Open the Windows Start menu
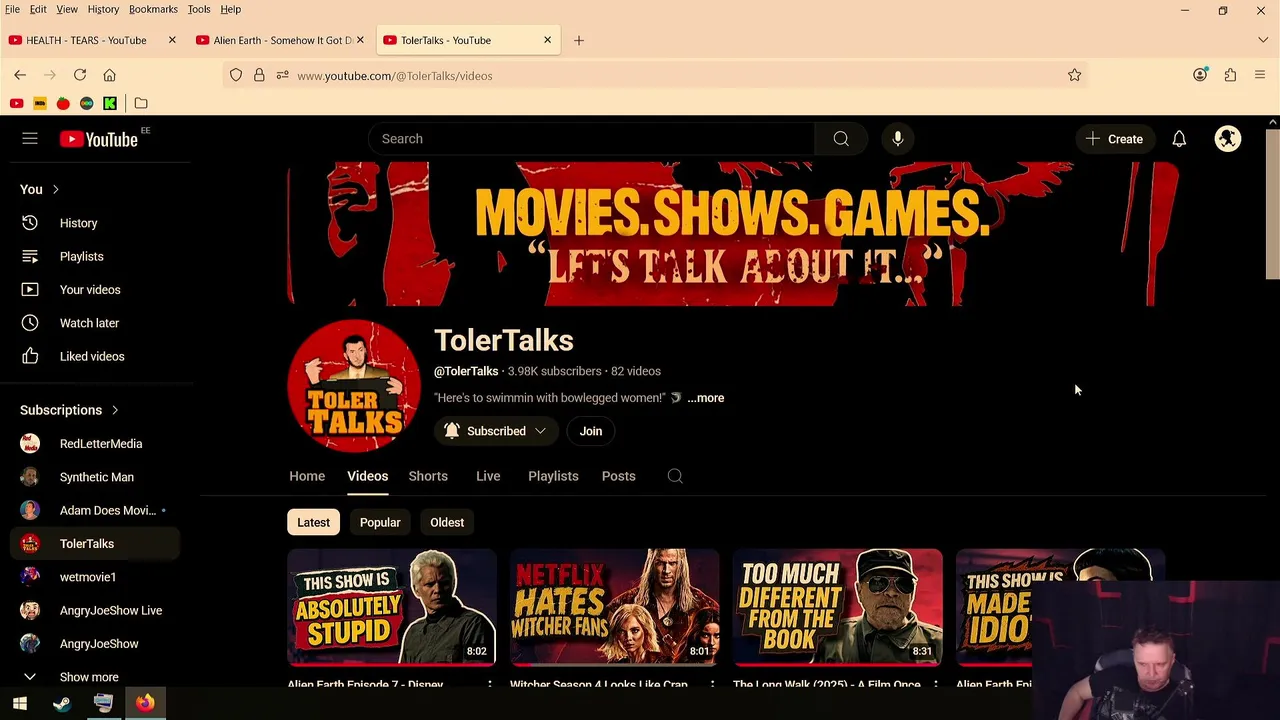This screenshot has height=720, width=1280. click(20, 703)
